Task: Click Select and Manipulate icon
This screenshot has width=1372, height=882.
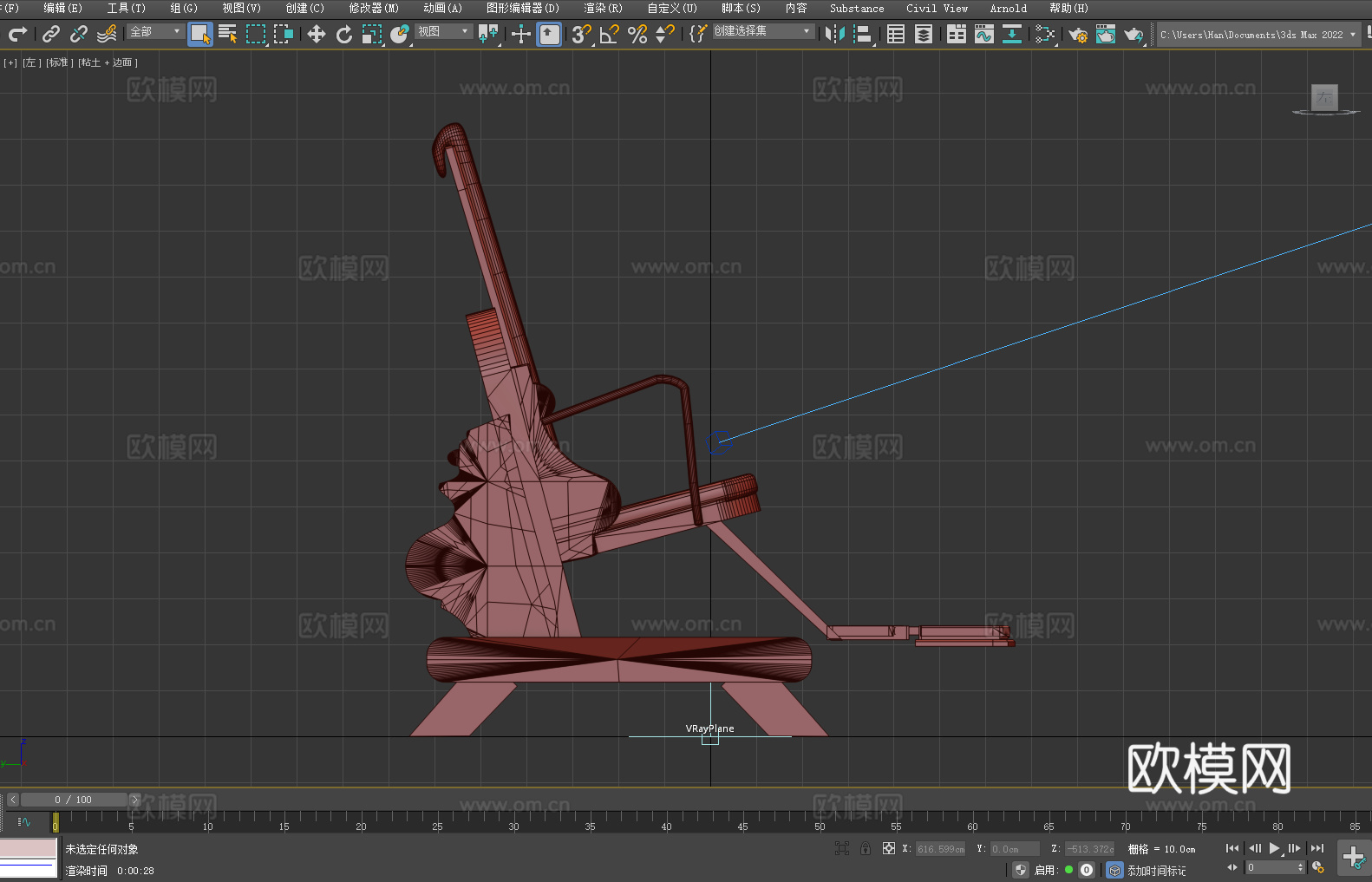Action: (521, 34)
